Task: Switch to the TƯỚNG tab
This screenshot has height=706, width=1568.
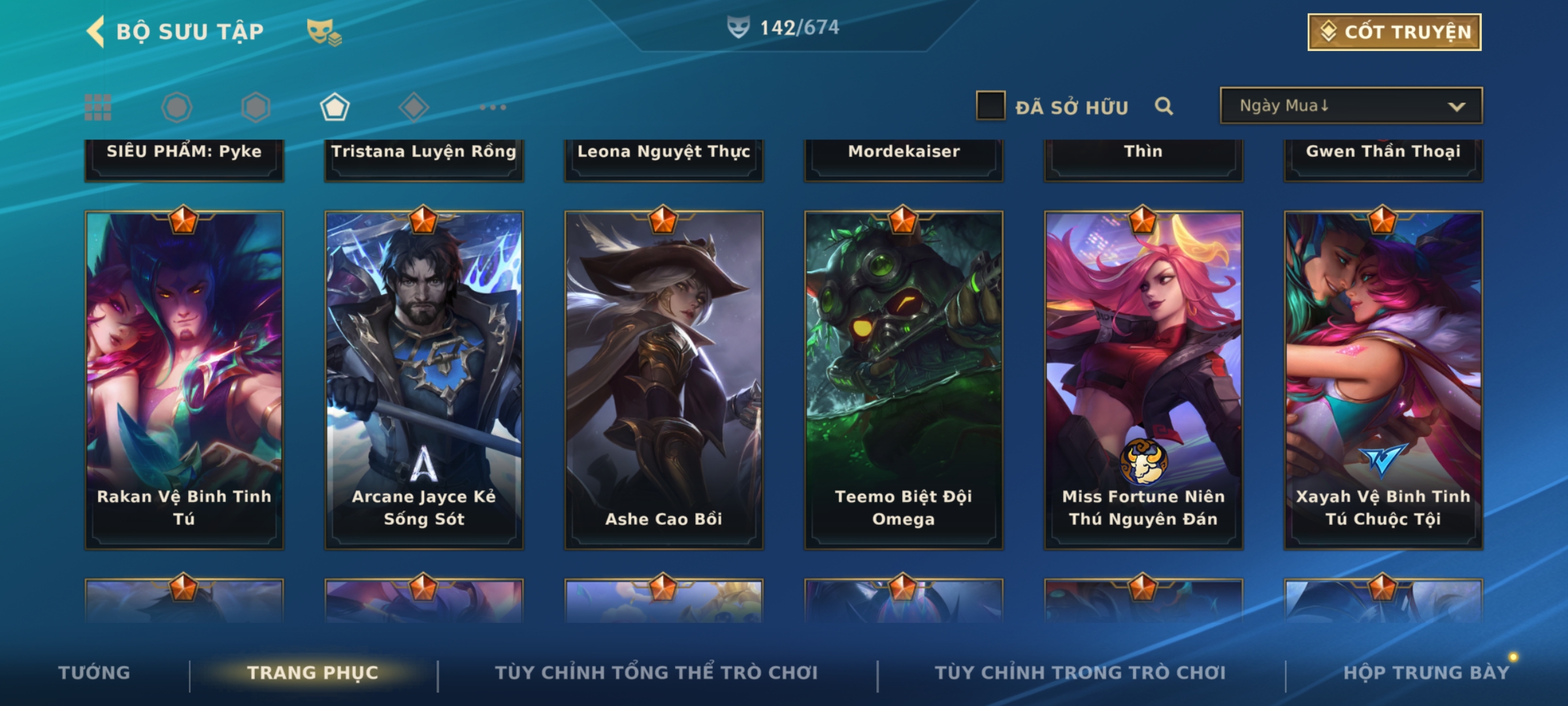Action: point(94,673)
